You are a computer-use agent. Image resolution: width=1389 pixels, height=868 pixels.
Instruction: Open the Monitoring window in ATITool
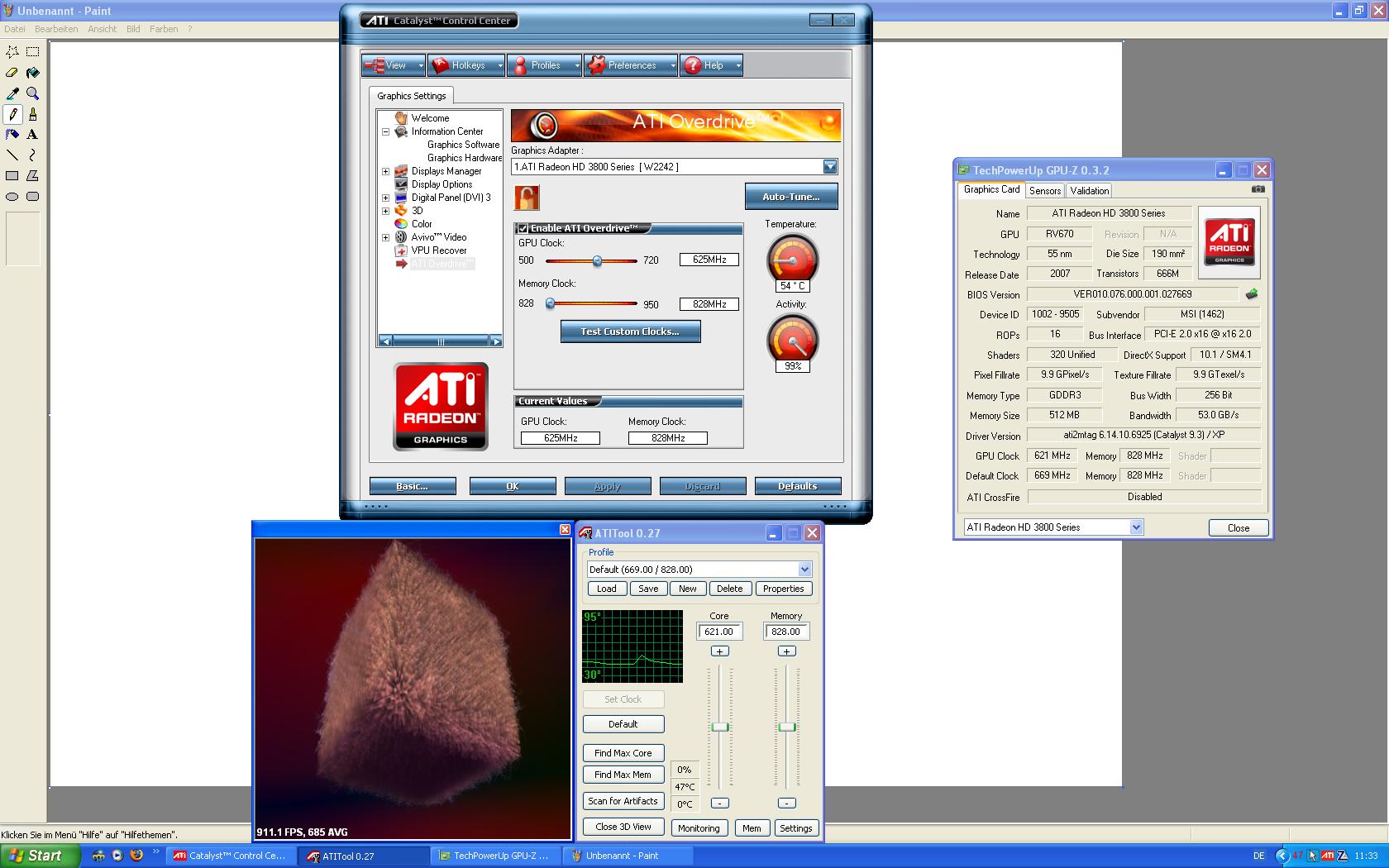[699, 828]
